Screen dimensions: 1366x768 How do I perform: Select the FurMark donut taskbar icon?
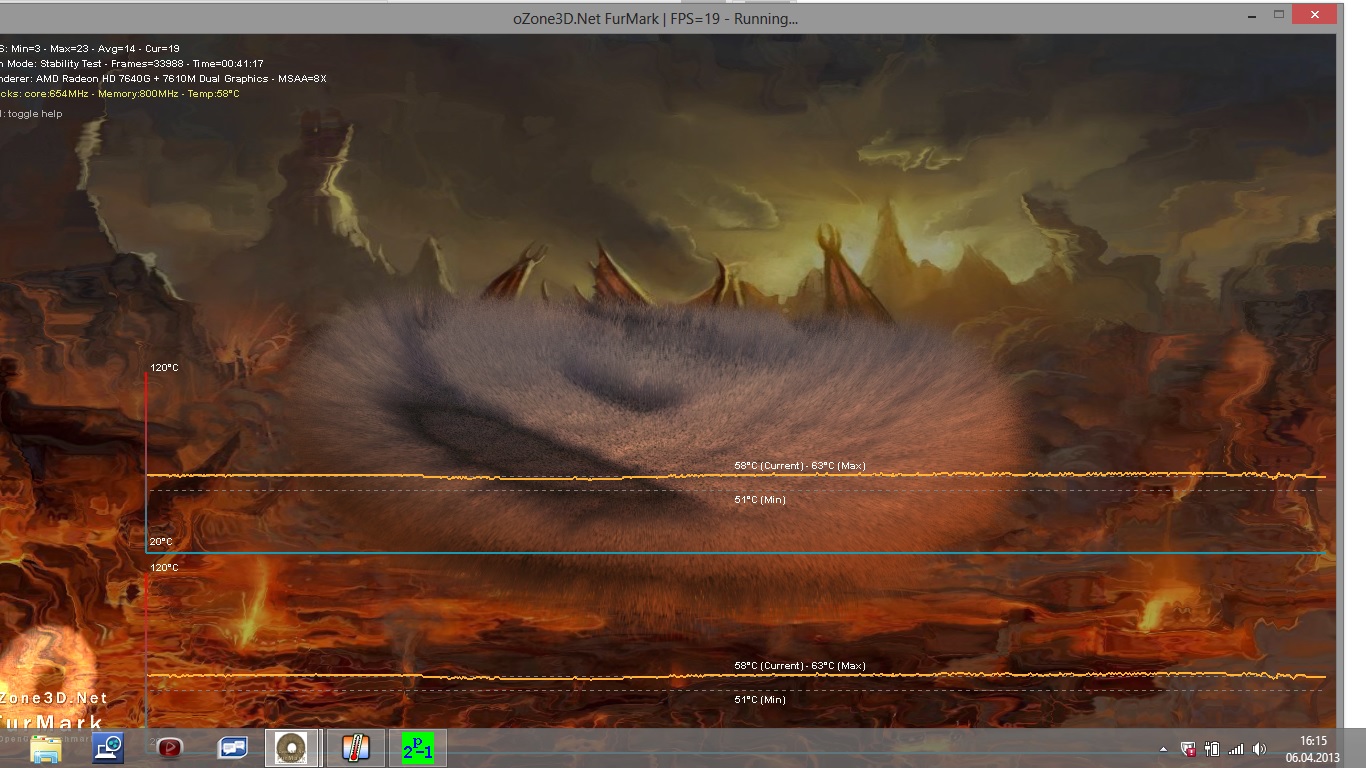pyautogui.click(x=292, y=747)
